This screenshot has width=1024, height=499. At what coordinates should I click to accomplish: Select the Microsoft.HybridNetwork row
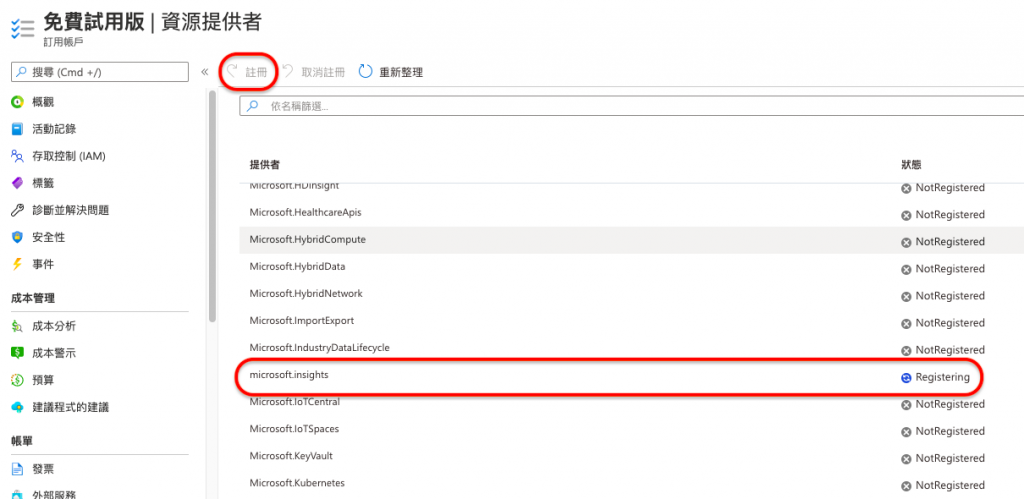[632, 295]
